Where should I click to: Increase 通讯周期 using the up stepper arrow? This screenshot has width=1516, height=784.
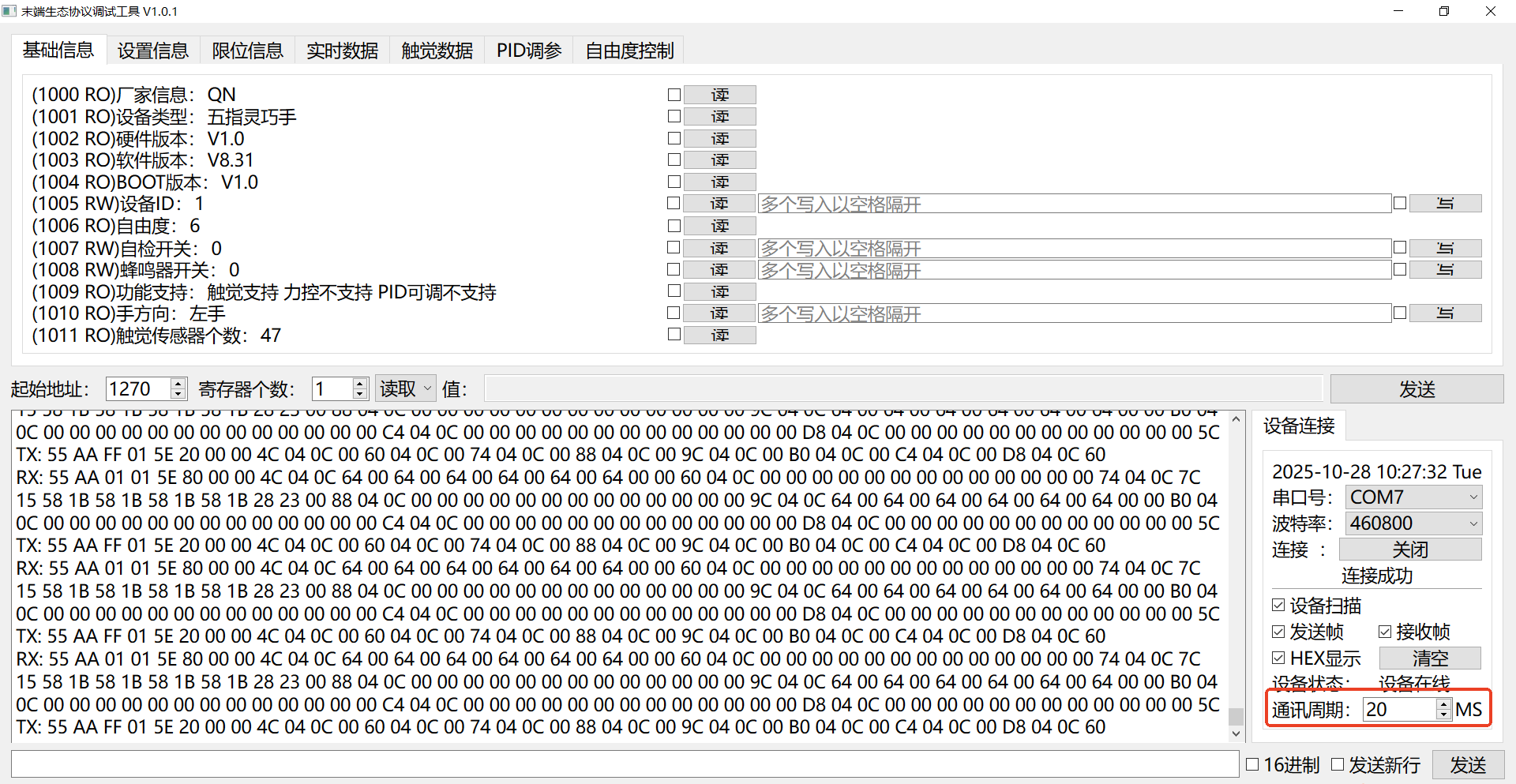pyautogui.click(x=1443, y=704)
